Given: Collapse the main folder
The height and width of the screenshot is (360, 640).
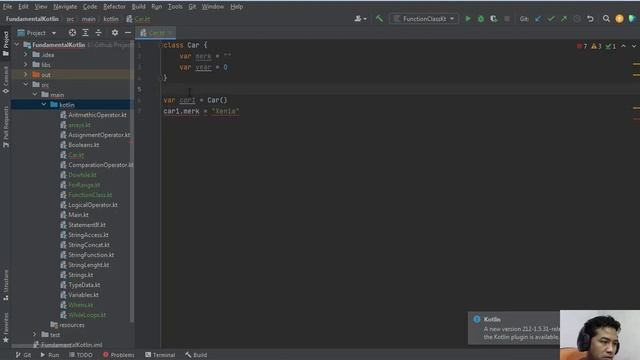Looking at the screenshot, I should [x=35, y=95].
